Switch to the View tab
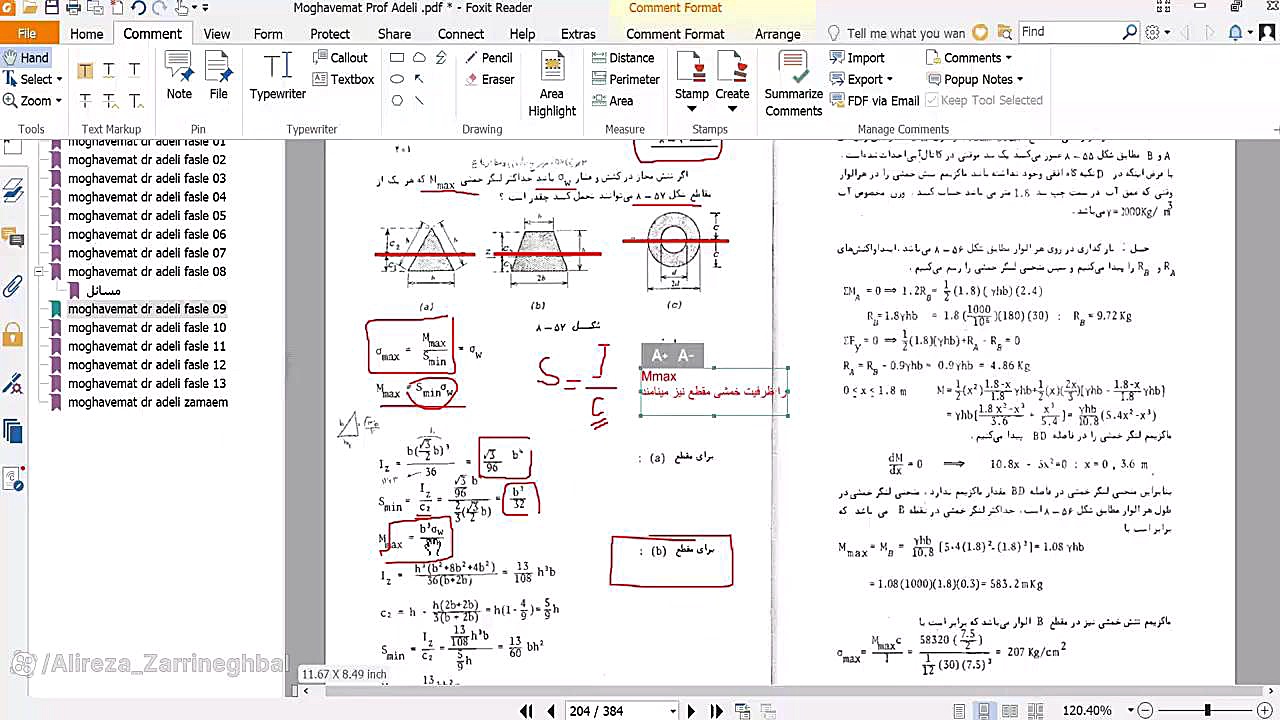 click(217, 34)
